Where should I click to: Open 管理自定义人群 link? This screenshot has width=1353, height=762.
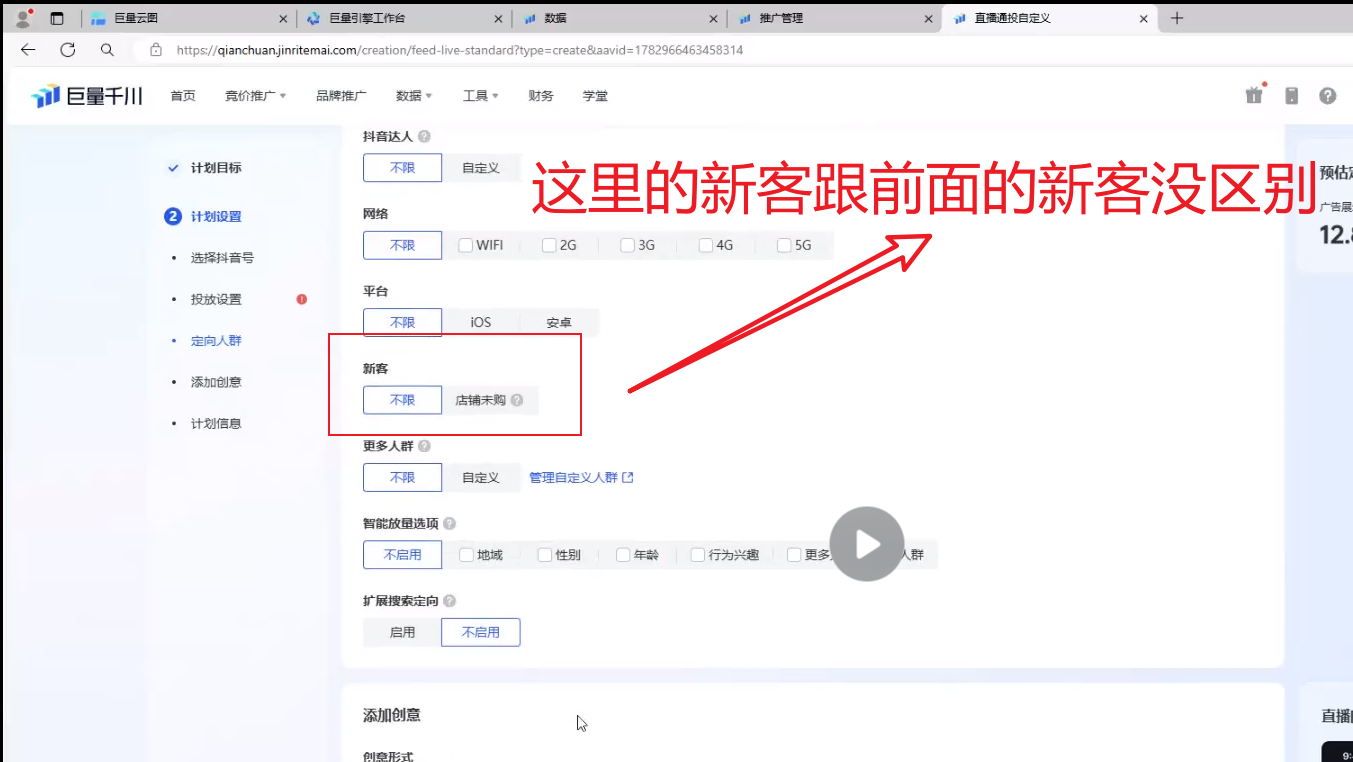pyautogui.click(x=580, y=478)
